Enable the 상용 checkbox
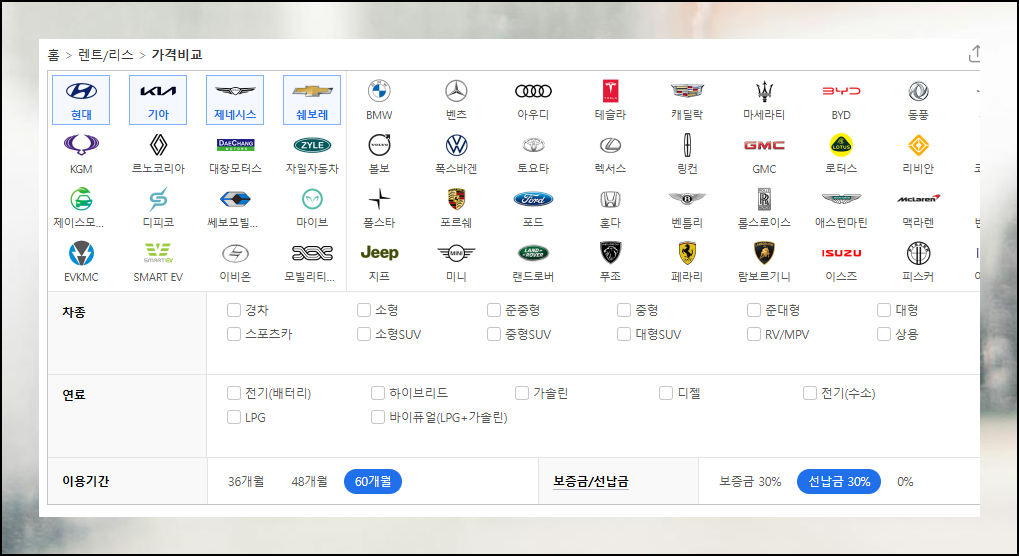 (x=884, y=334)
